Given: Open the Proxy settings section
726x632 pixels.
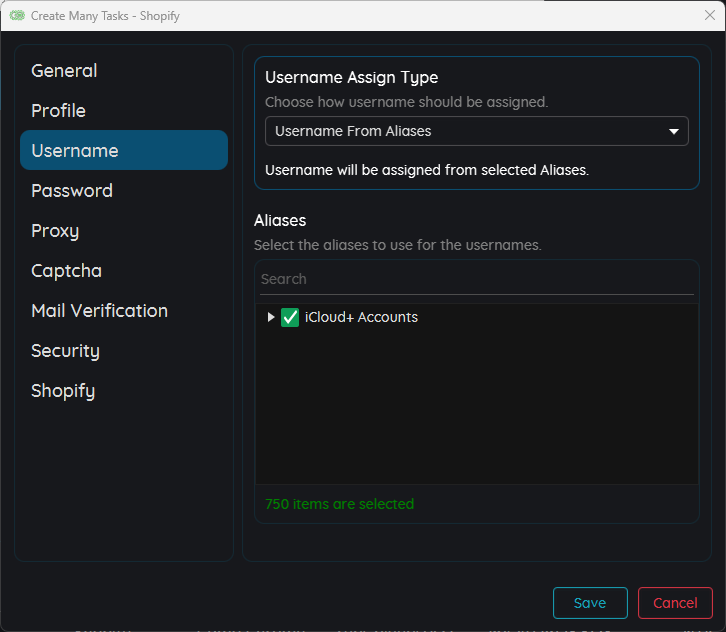Looking at the screenshot, I should (x=55, y=231).
